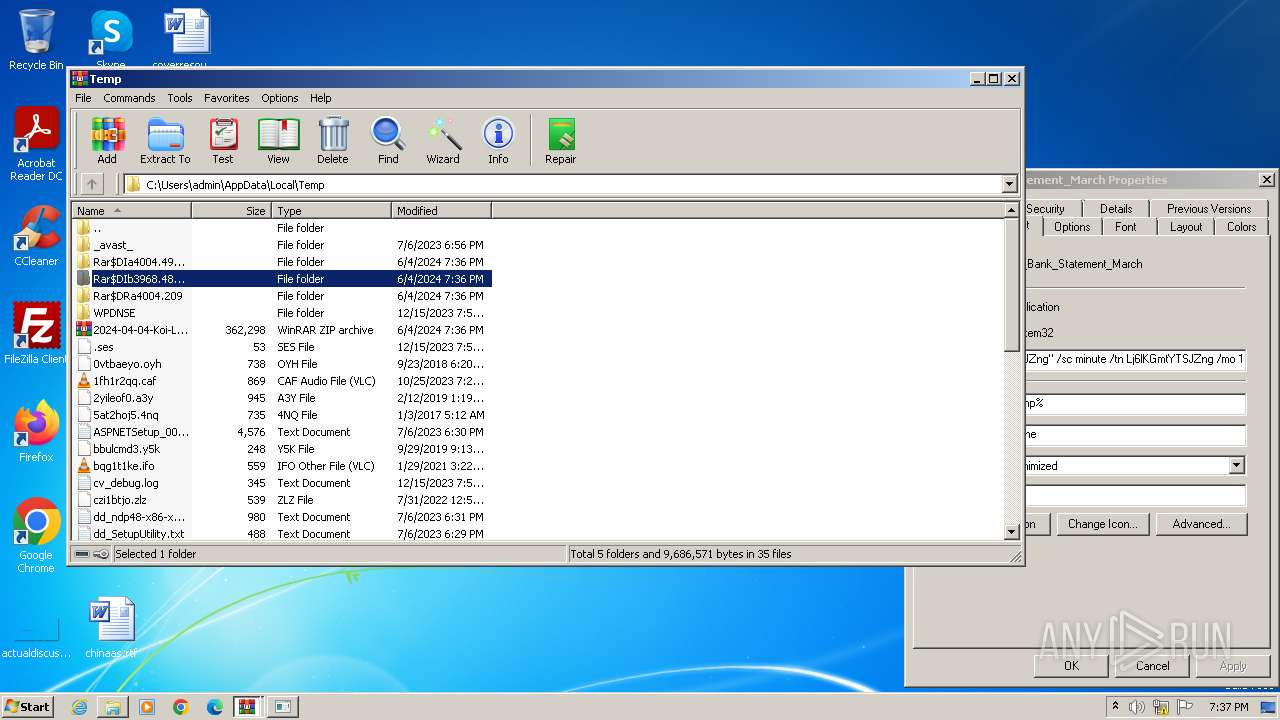Image resolution: width=1280 pixels, height=720 pixels.
Task: Click the Add toolbar icon in WinRAR
Action: pos(107,141)
